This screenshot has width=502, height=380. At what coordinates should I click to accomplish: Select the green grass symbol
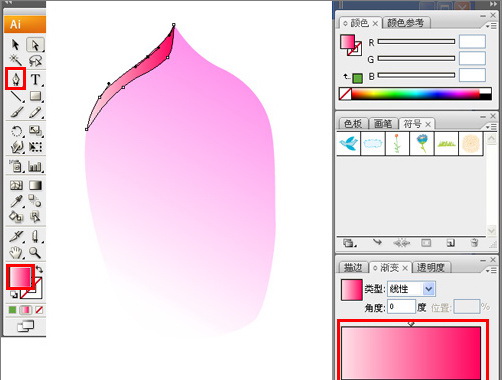coord(446,143)
